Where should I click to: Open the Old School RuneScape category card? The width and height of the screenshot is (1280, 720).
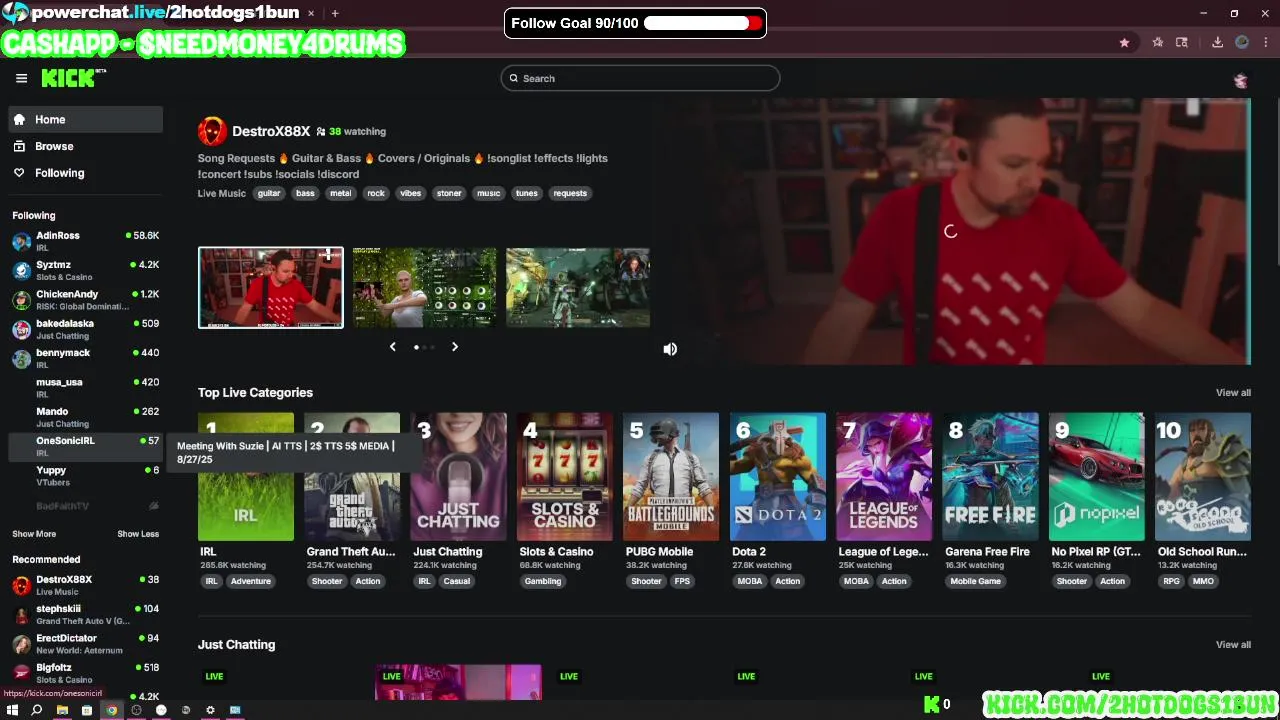(x=1203, y=477)
